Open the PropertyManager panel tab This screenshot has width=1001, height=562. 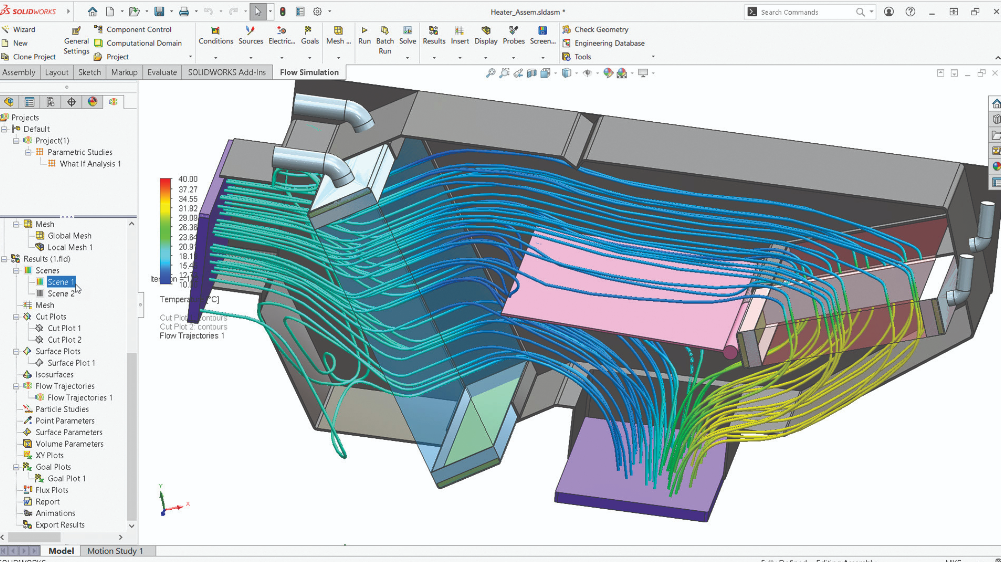pos(29,102)
